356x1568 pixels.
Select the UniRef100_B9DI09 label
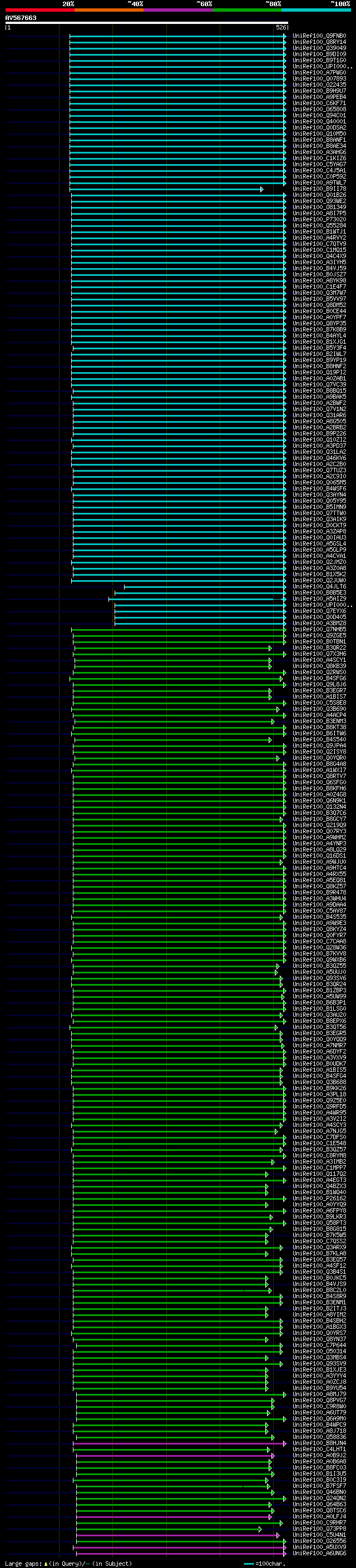click(319, 54)
